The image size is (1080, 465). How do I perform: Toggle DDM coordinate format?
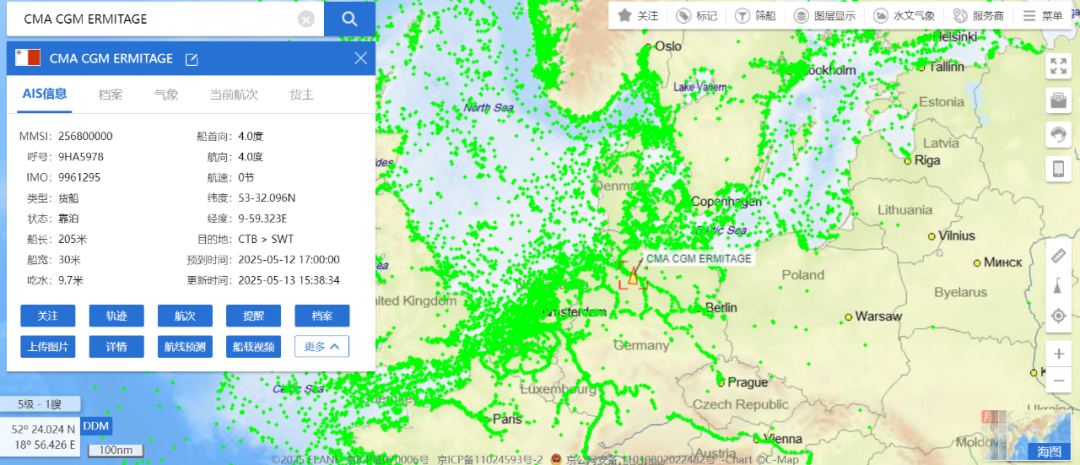pyautogui.click(x=95, y=426)
